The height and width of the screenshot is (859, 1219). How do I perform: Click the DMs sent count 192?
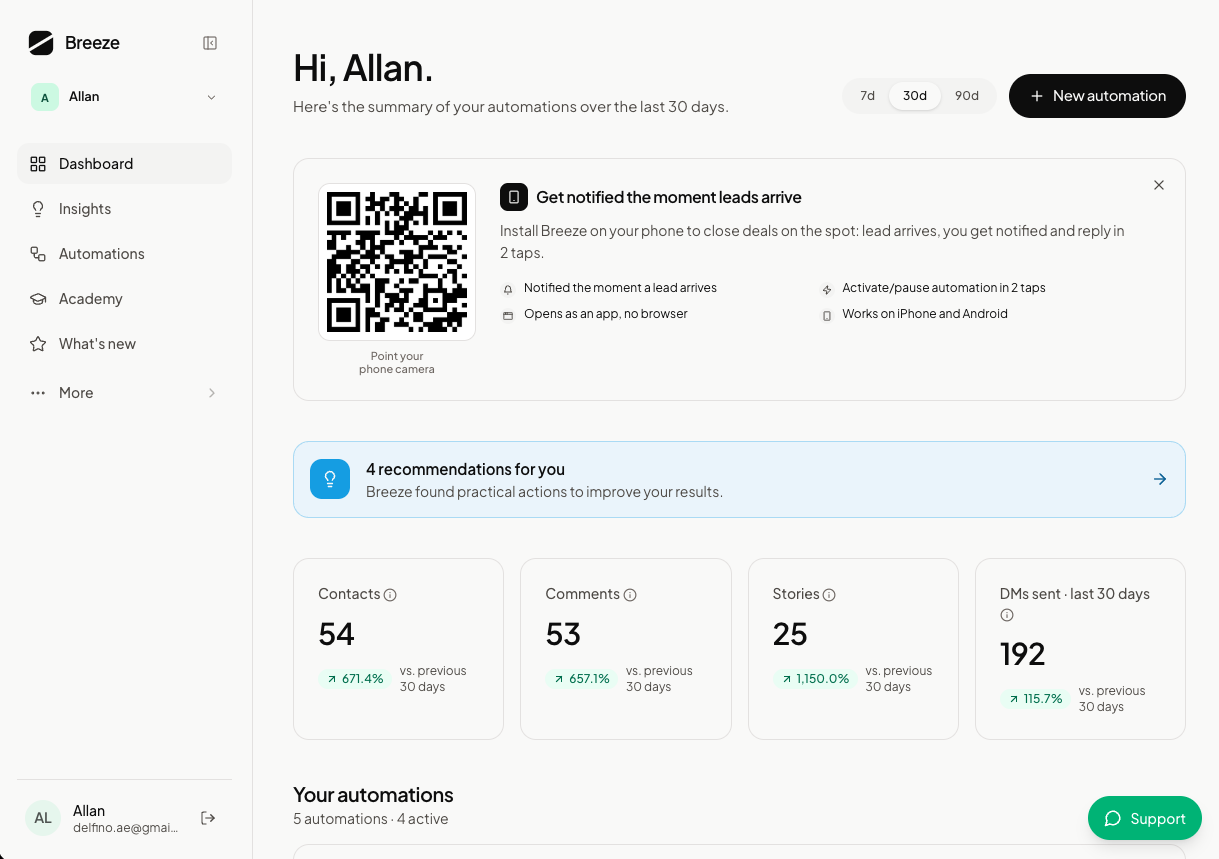point(1023,654)
